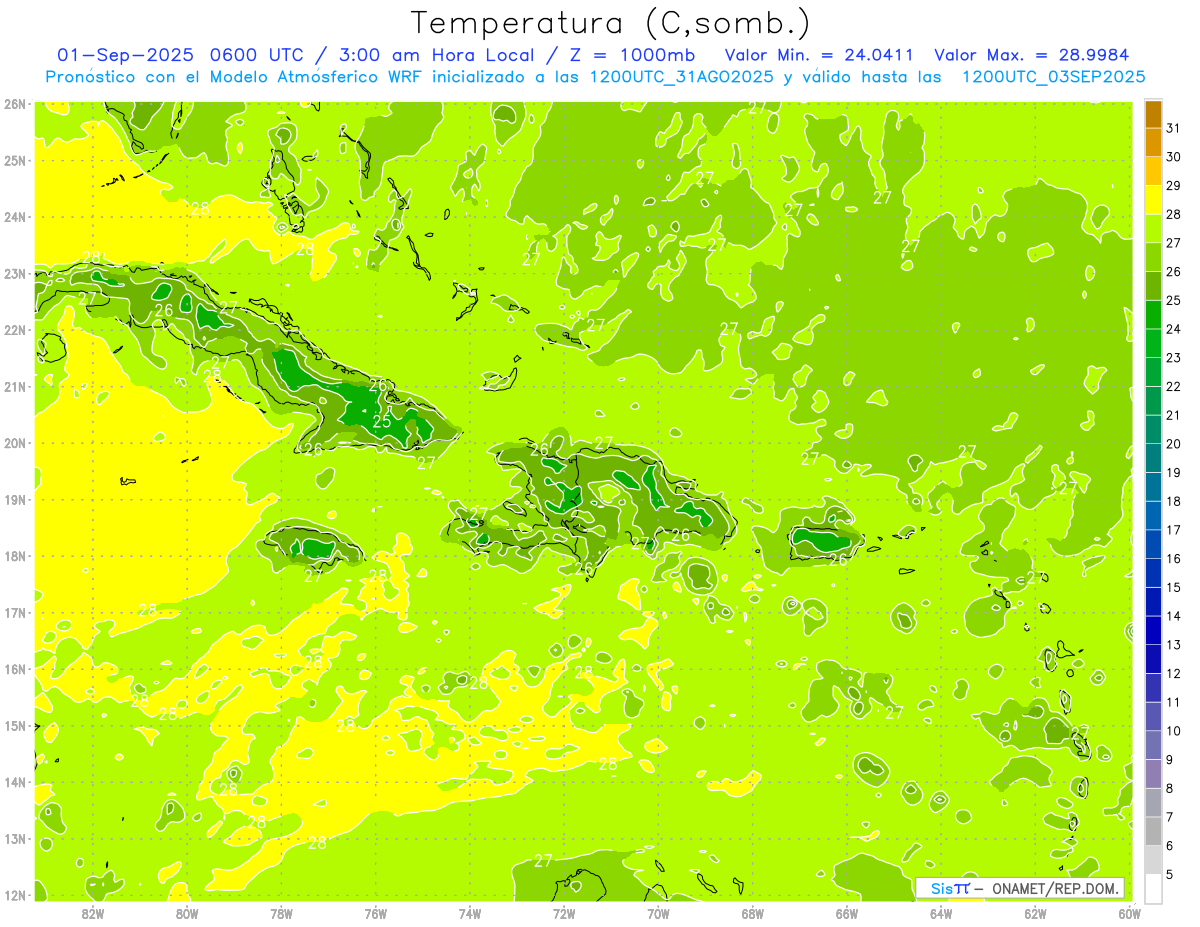Click the '29' color bar scale label

(1174, 186)
